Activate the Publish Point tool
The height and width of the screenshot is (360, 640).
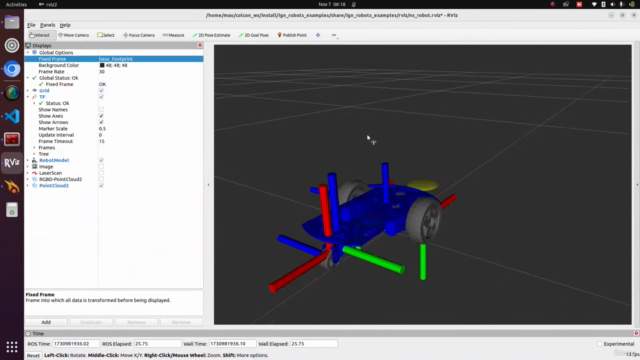point(292,35)
